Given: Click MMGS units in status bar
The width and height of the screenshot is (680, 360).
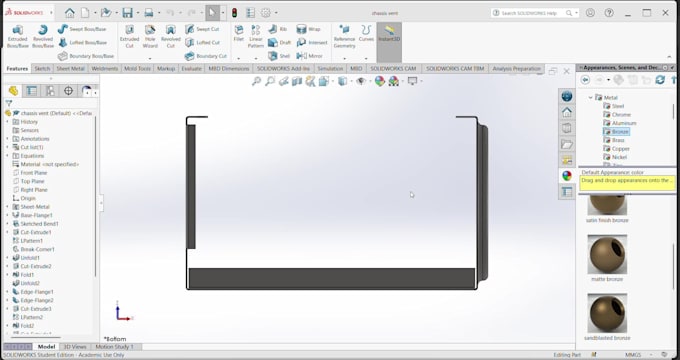Looking at the screenshot, I should click(x=633, y=355).
